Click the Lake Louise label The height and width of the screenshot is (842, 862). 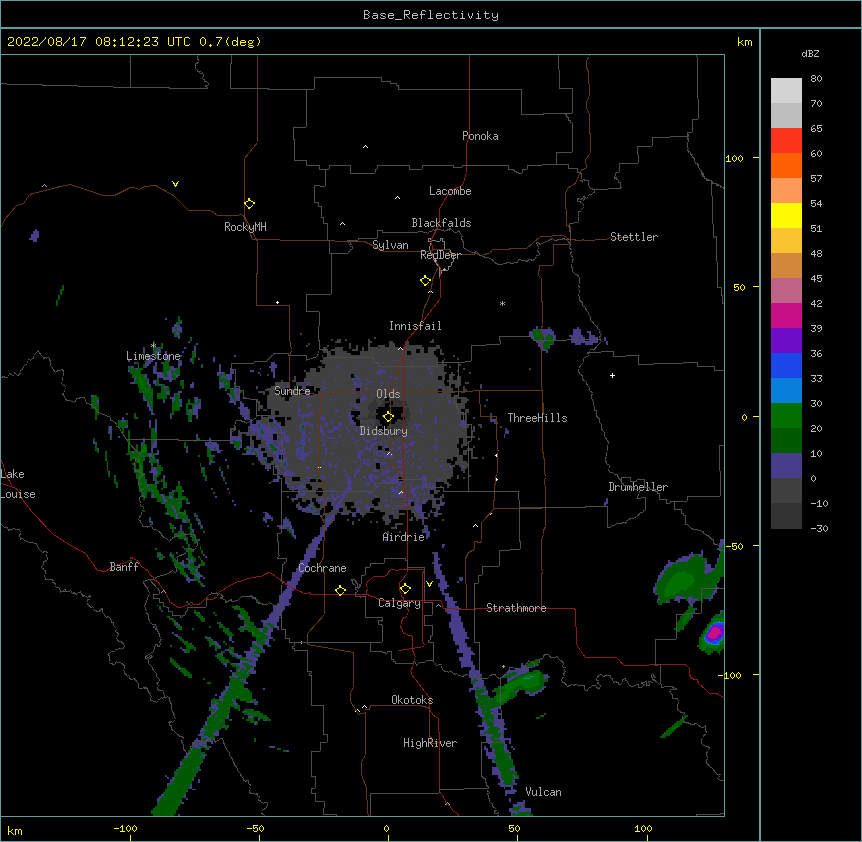18,484
